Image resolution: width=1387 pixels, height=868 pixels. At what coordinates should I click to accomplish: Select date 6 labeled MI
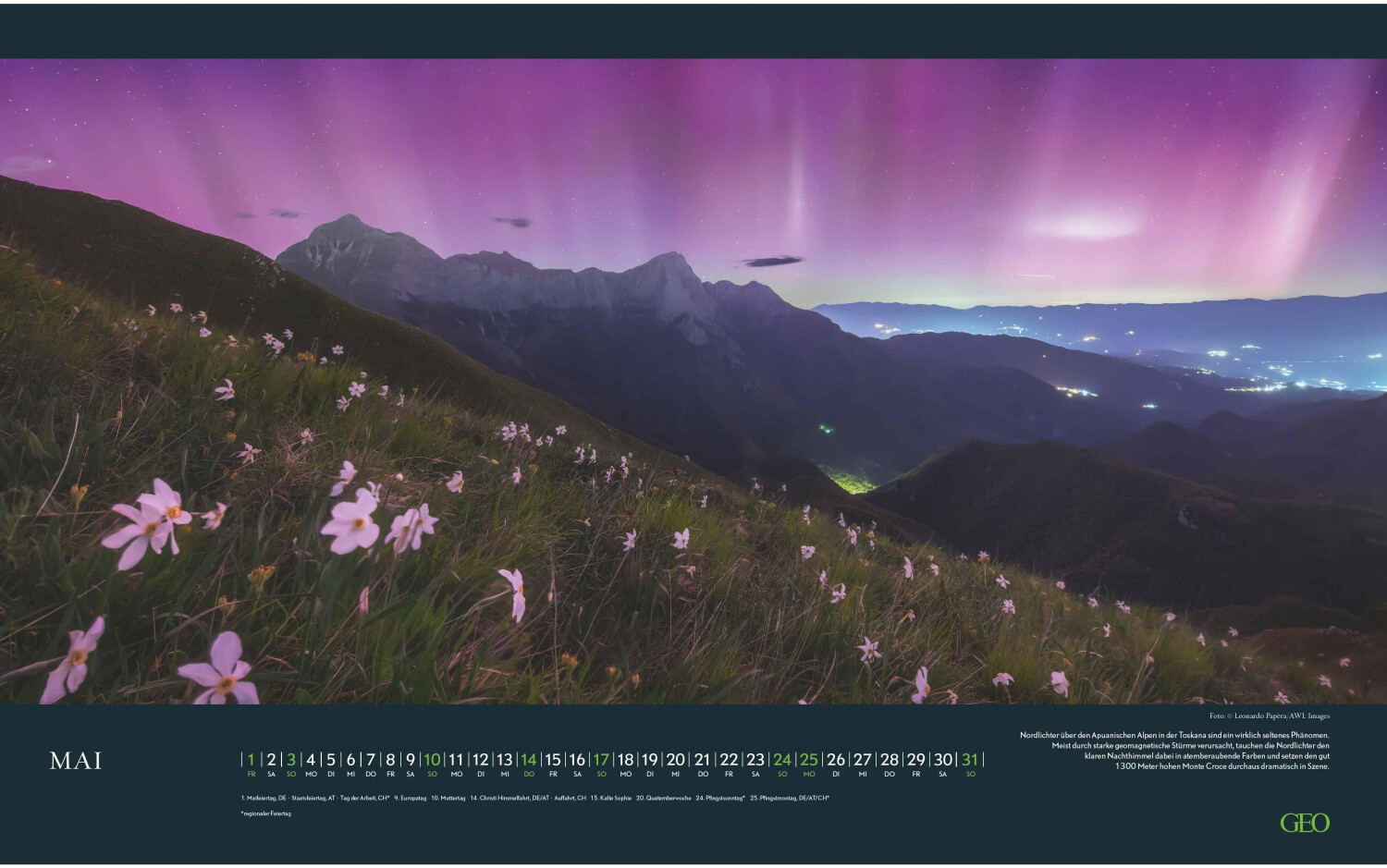[x=350, y=761]
